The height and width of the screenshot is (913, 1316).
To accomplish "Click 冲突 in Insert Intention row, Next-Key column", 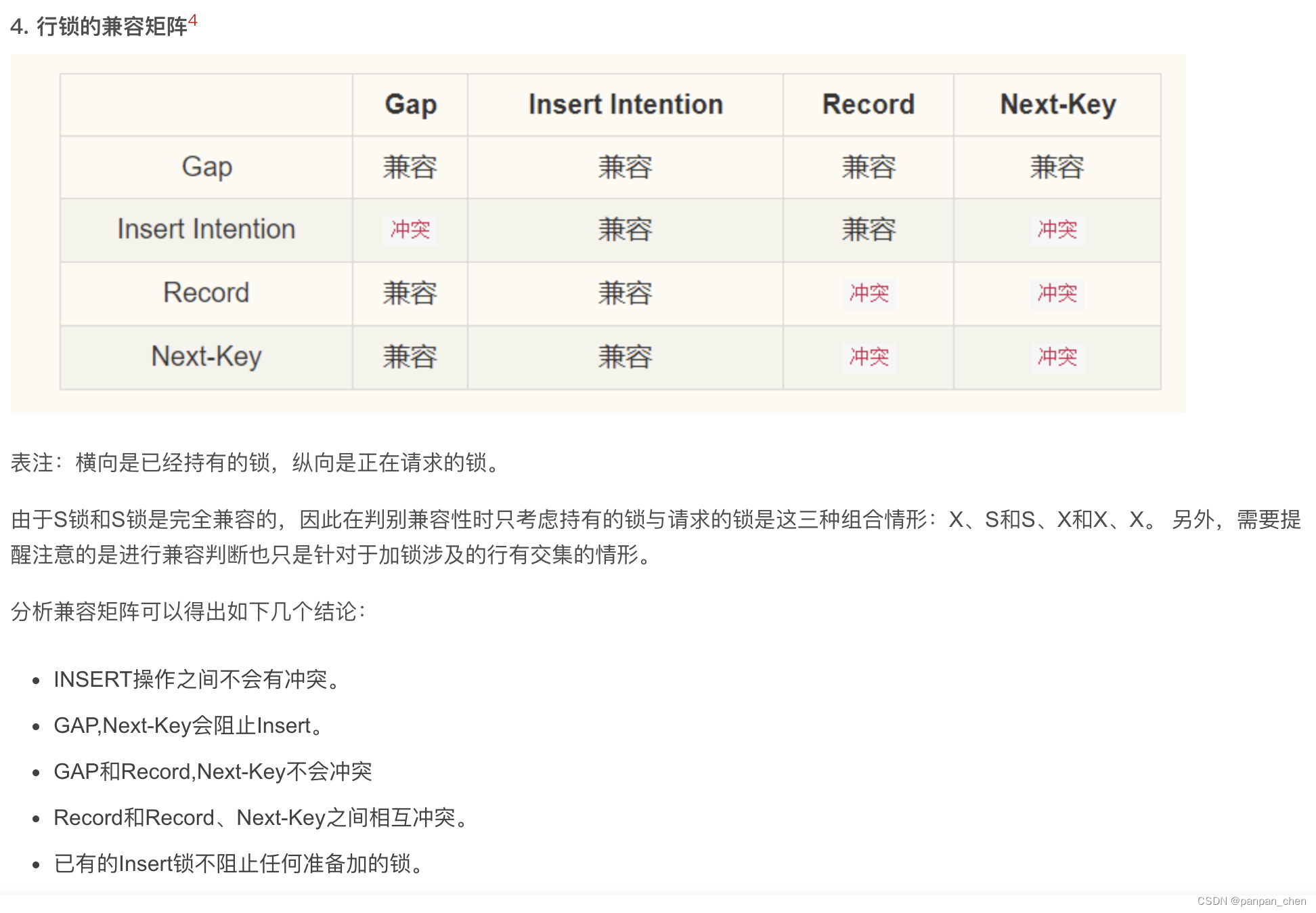I will tap(1057, 230).
